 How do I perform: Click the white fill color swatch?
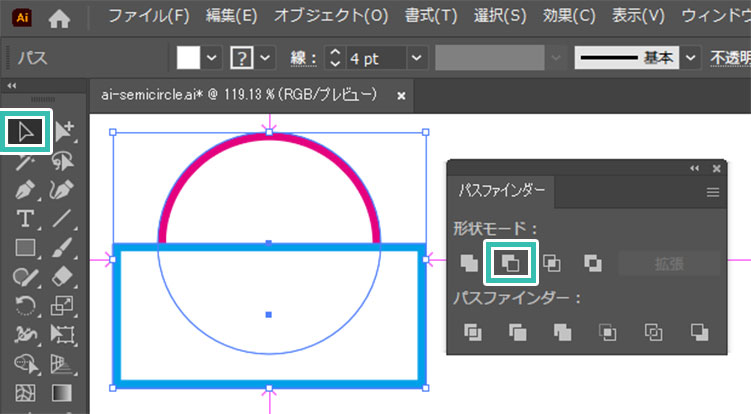click(x=189, y=58)
